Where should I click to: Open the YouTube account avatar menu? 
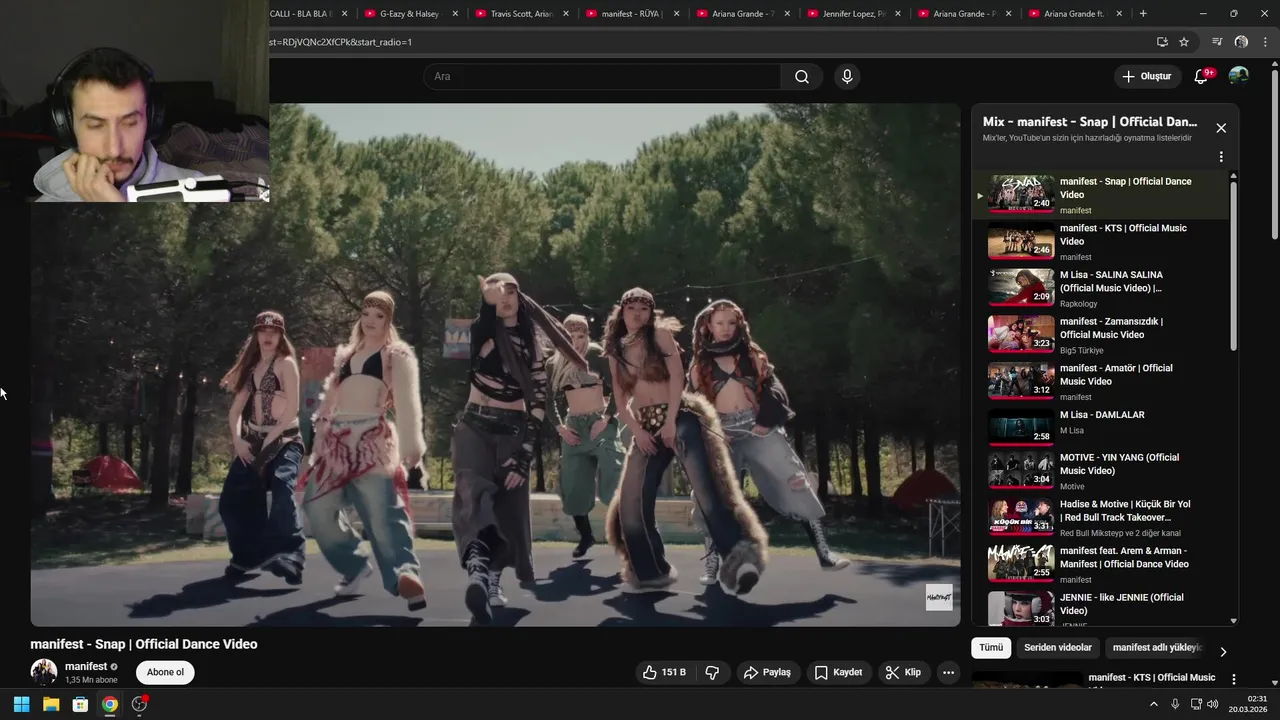tap(1238, 76)
